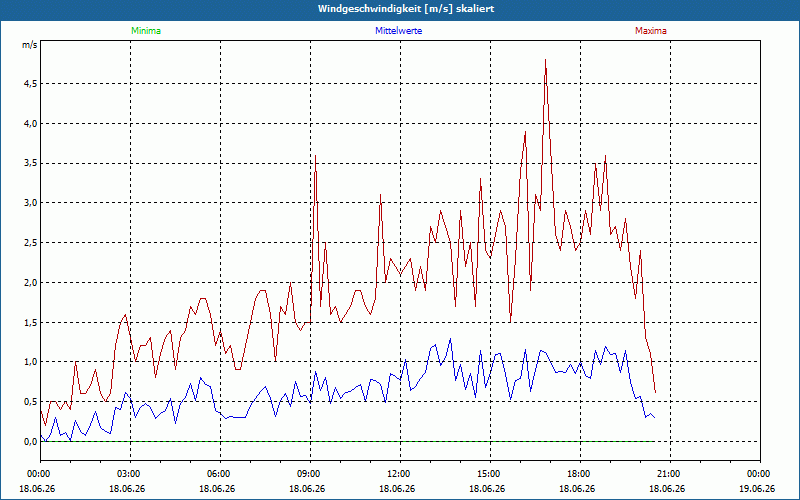This screenshot has height=500, width=800.
Task: Click the chart title Windgeschwindigkeit [m/s] skaliert
Action: (x=406, y=9)
